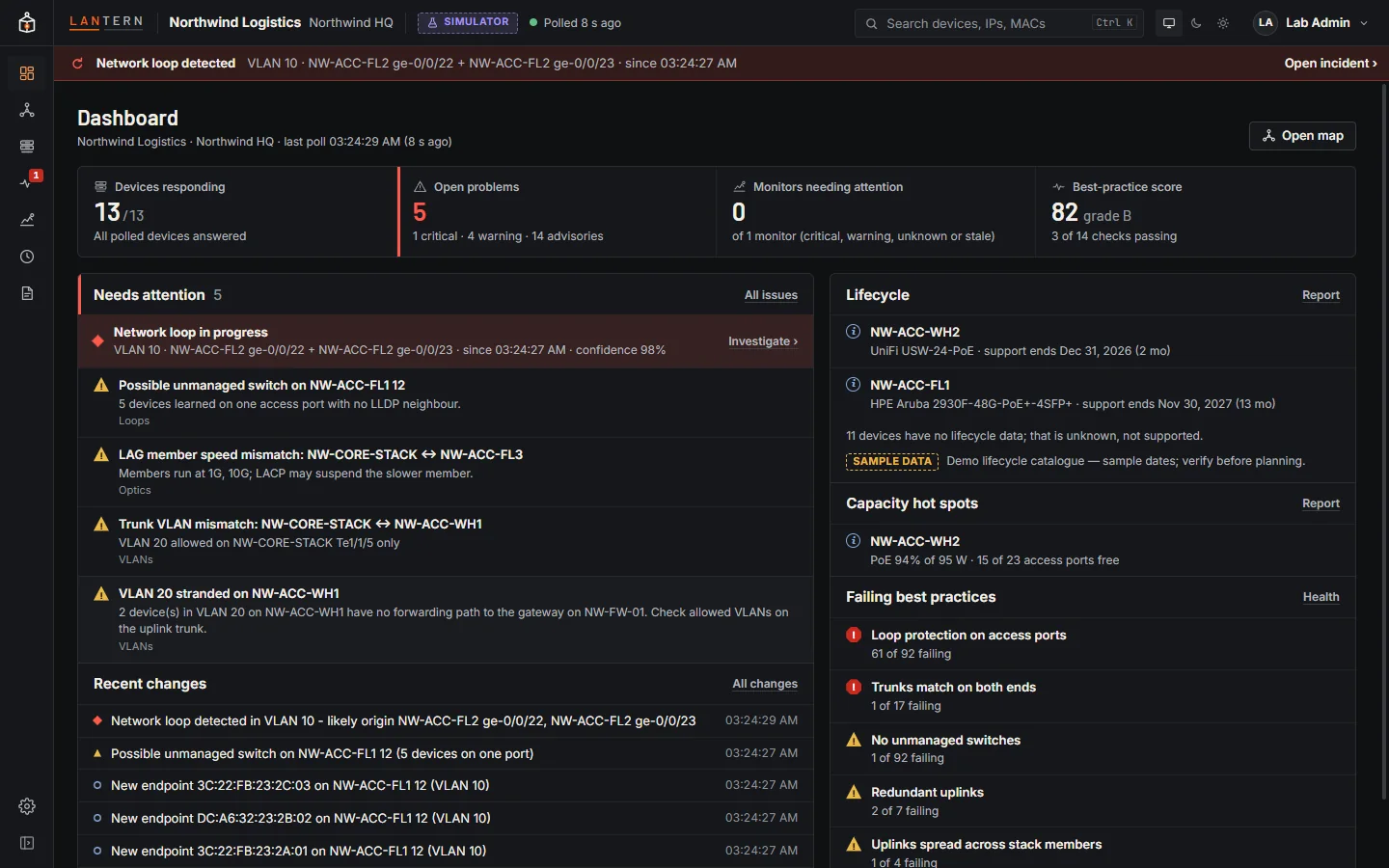Open the settings gear icon in sidebar
The image size is (1389, 868).
(27, 806)
